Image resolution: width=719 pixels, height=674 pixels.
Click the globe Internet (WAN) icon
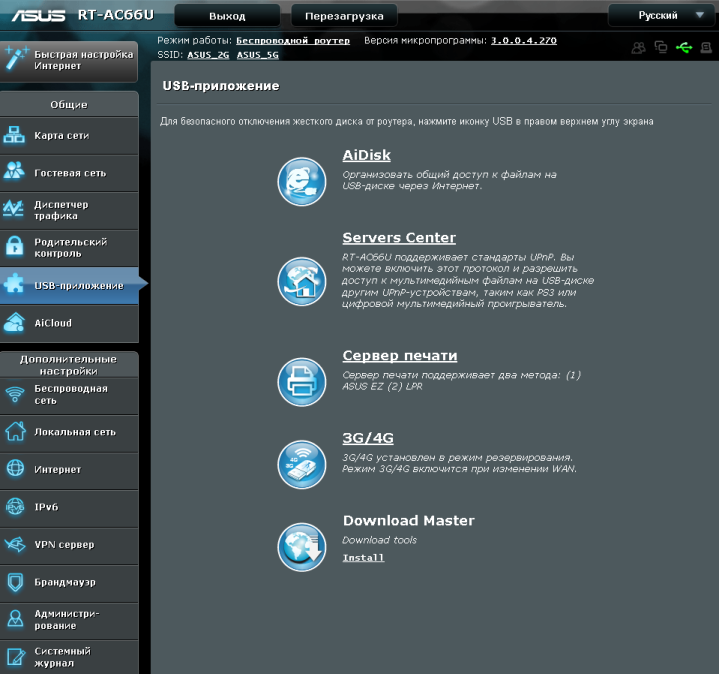click(15, 468)
